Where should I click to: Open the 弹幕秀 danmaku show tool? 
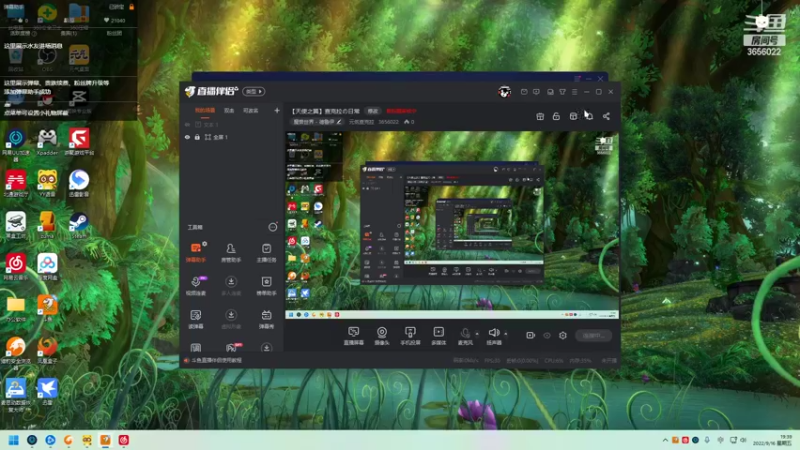(x=266, y=318)
